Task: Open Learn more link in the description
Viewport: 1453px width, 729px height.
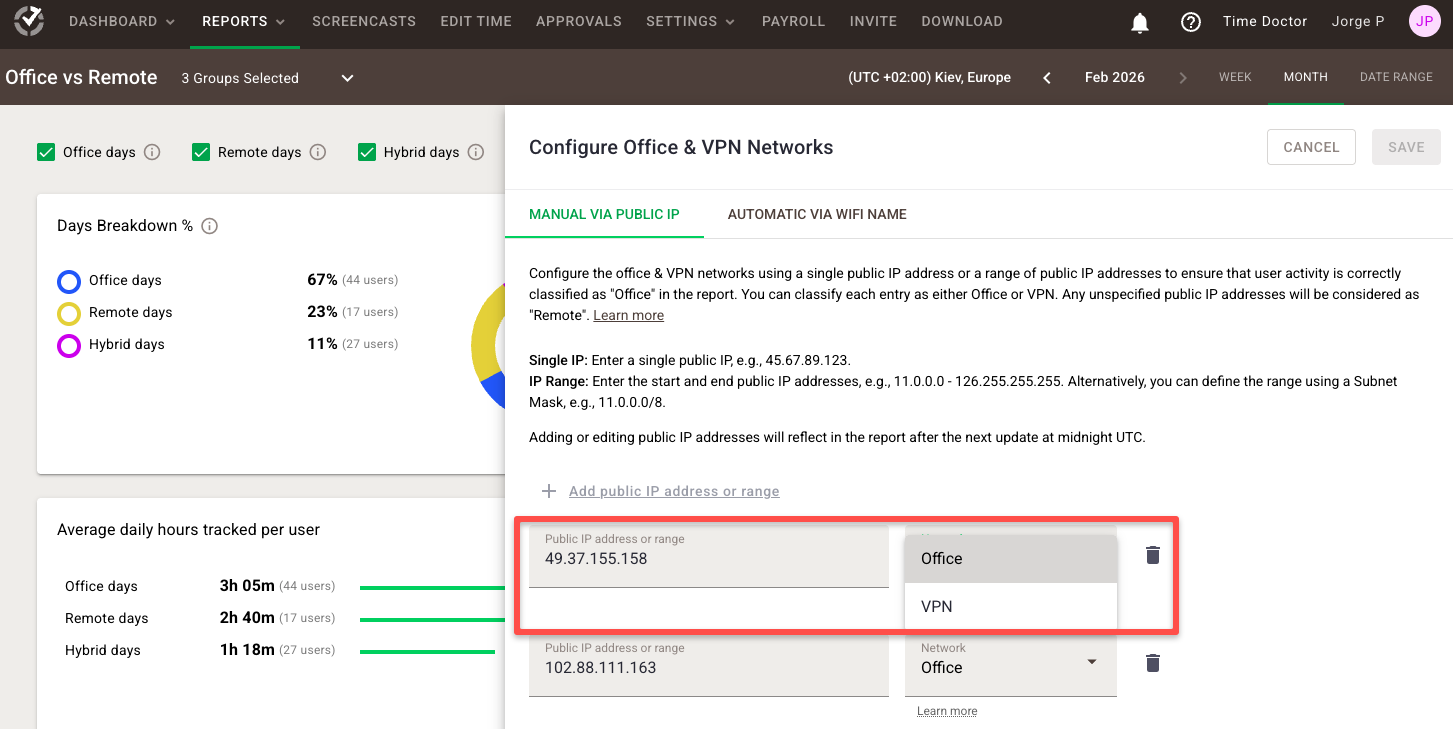Action: [628, 315]
